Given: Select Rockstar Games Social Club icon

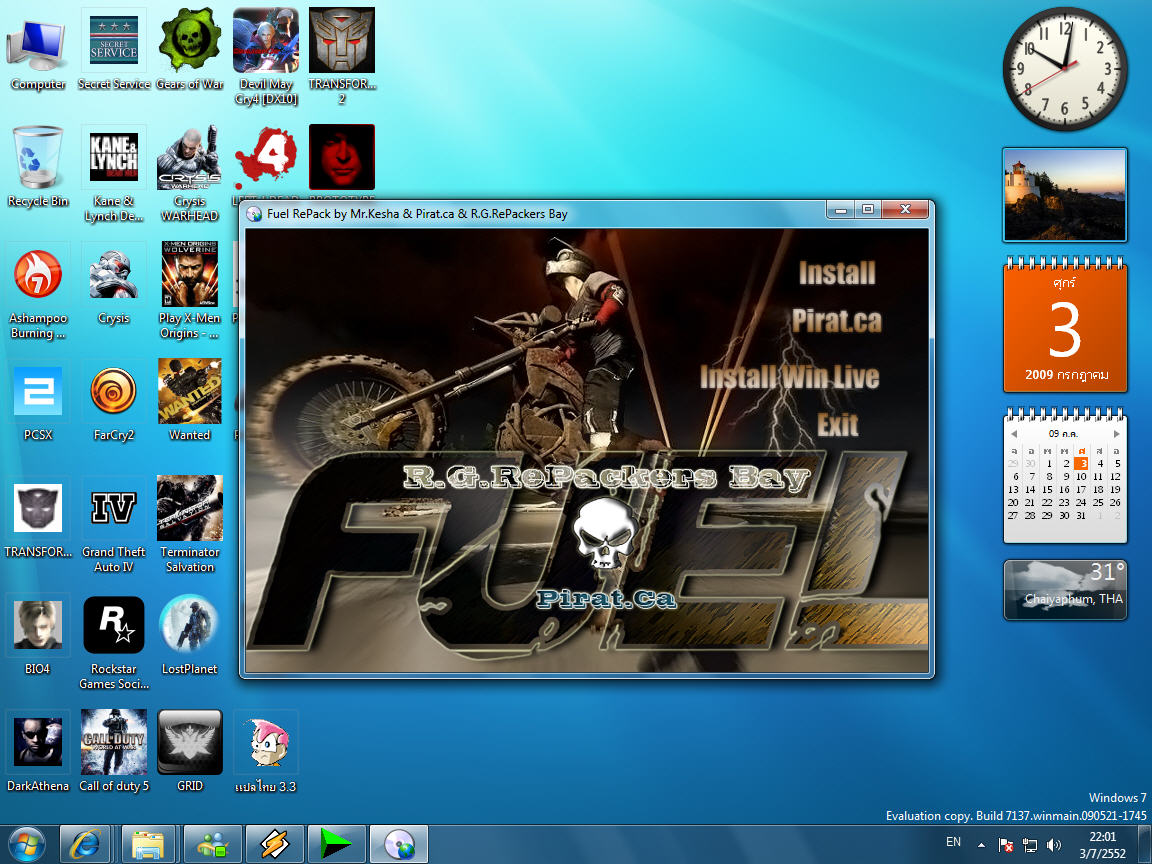Looking at the screenshot, I should coord(113,624).
